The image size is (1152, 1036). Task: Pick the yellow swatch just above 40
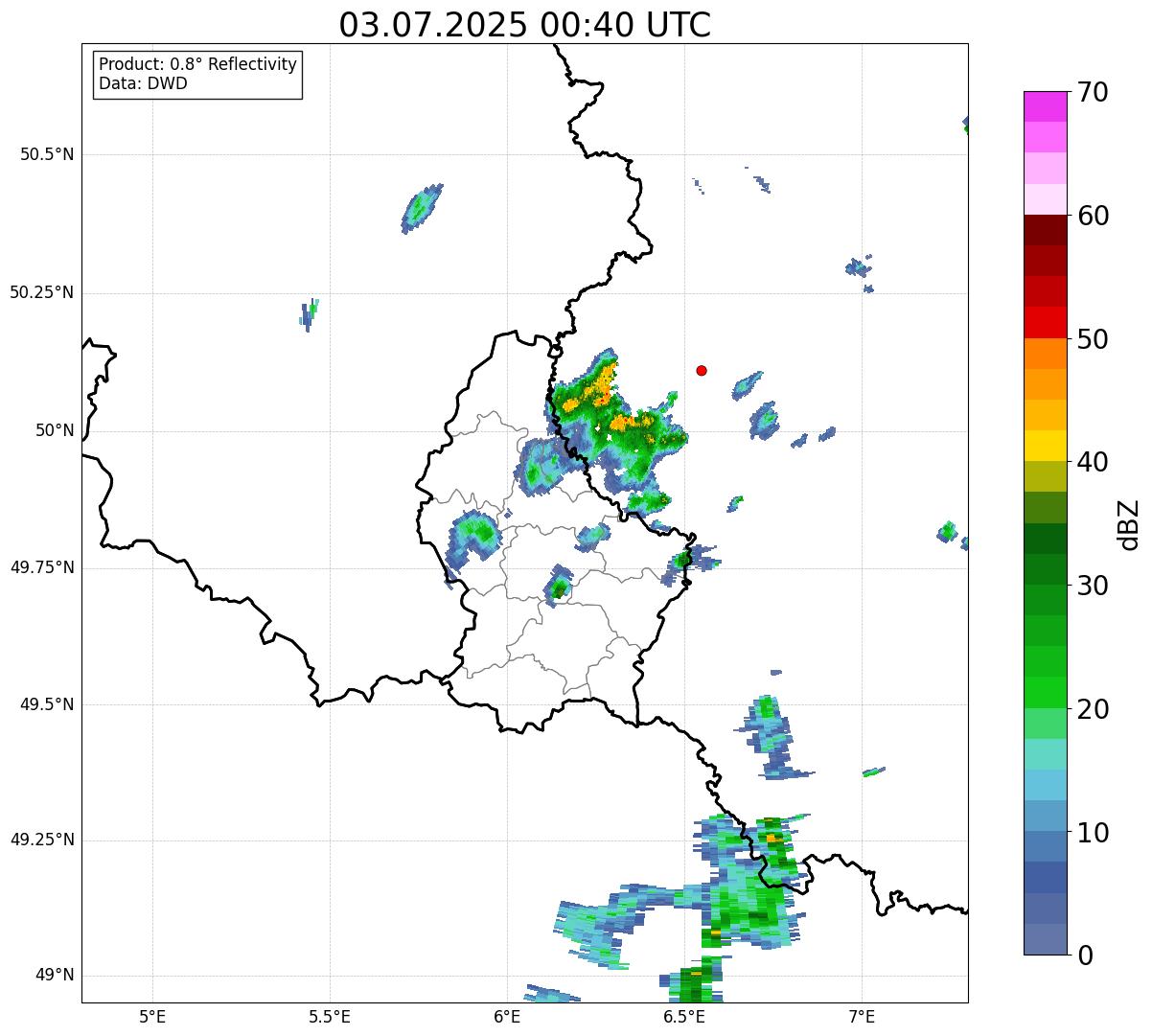[x=1046, y=446]
